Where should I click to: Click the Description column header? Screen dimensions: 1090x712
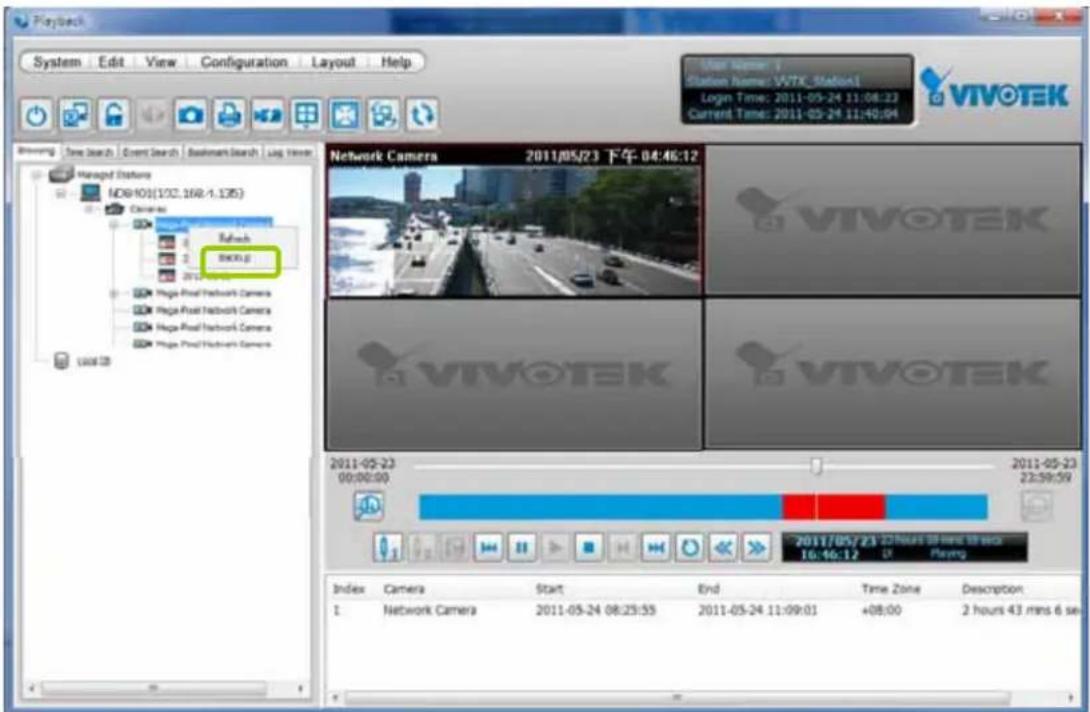click(992, 589)
